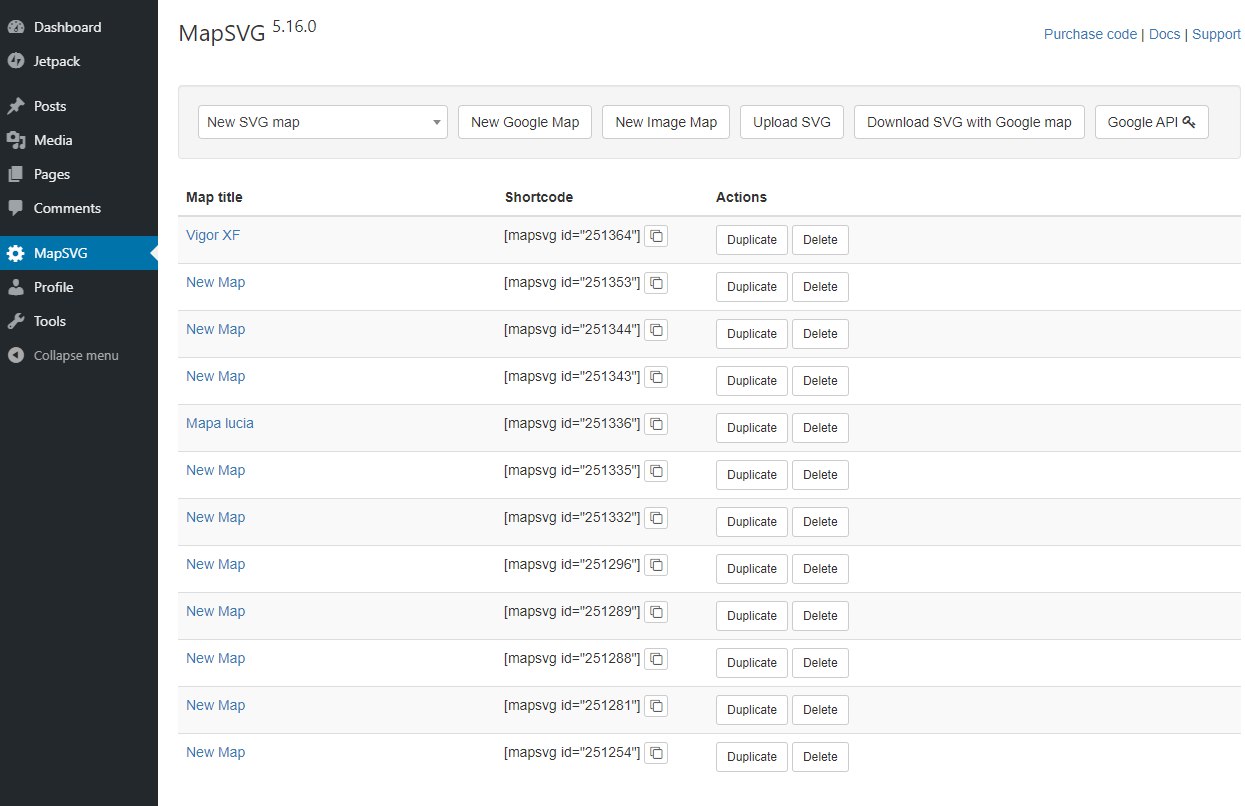Delete map with id 251289
1245x806 pixels.
coord(820,616)
